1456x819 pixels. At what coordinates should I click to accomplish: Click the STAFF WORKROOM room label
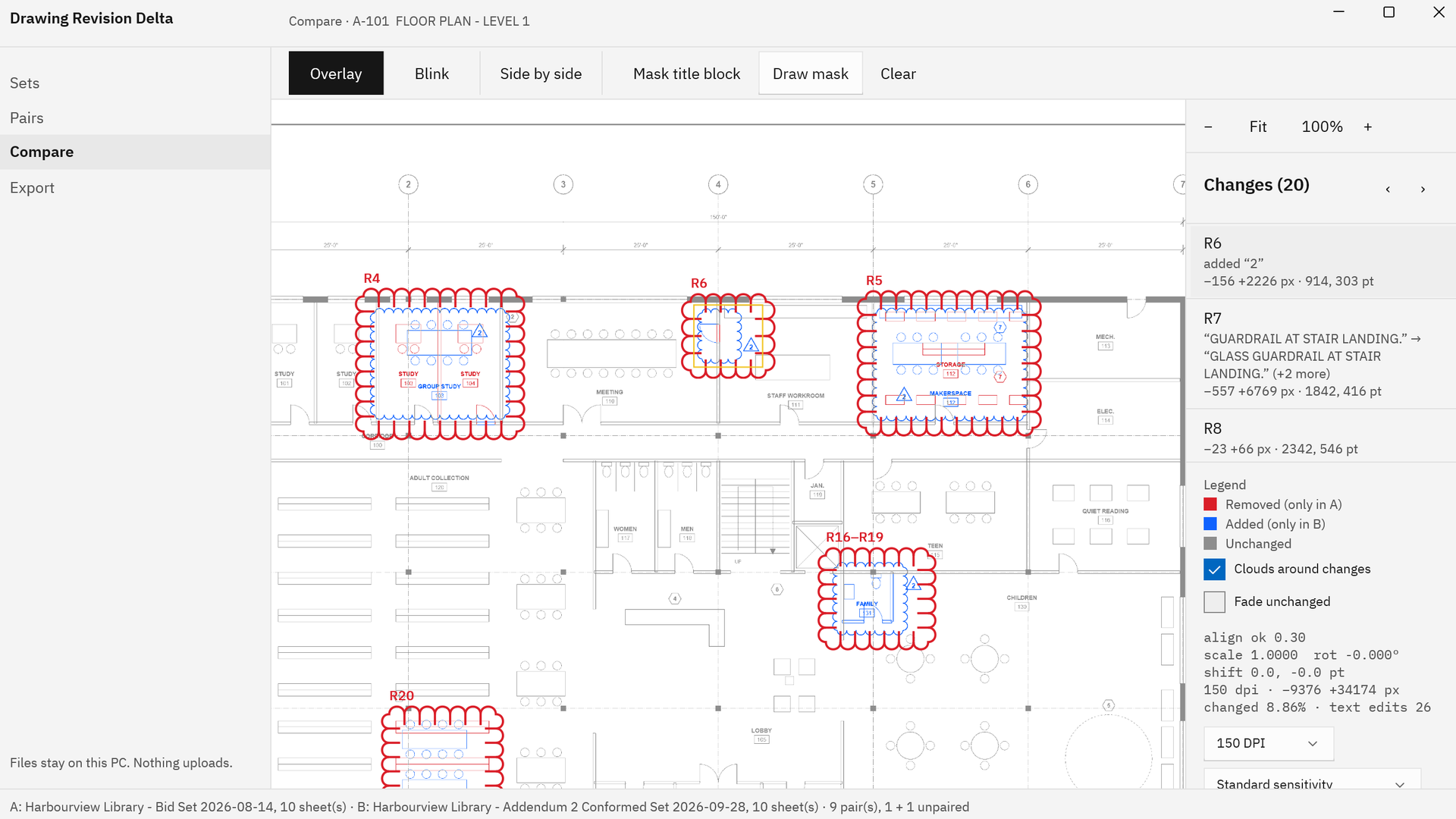pyautogui.click(x=795, y=396)
